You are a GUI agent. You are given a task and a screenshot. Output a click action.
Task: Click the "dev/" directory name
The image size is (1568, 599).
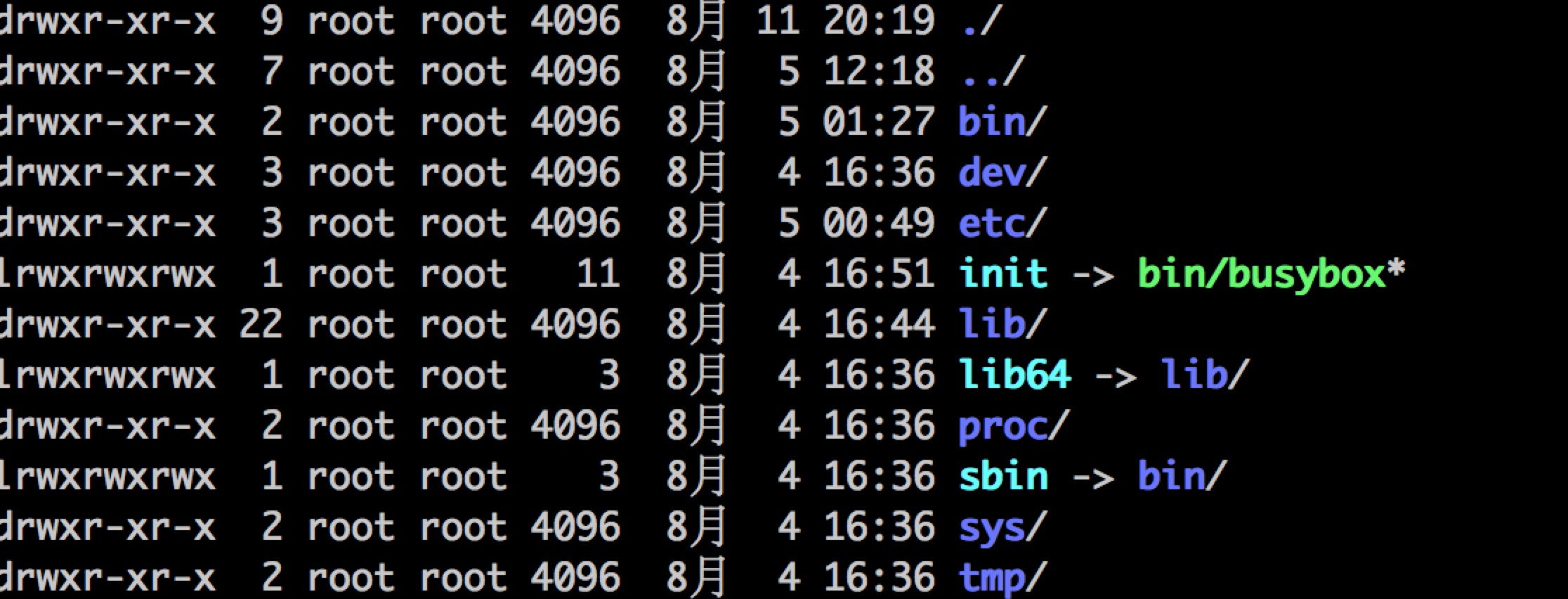[1002, 173]
